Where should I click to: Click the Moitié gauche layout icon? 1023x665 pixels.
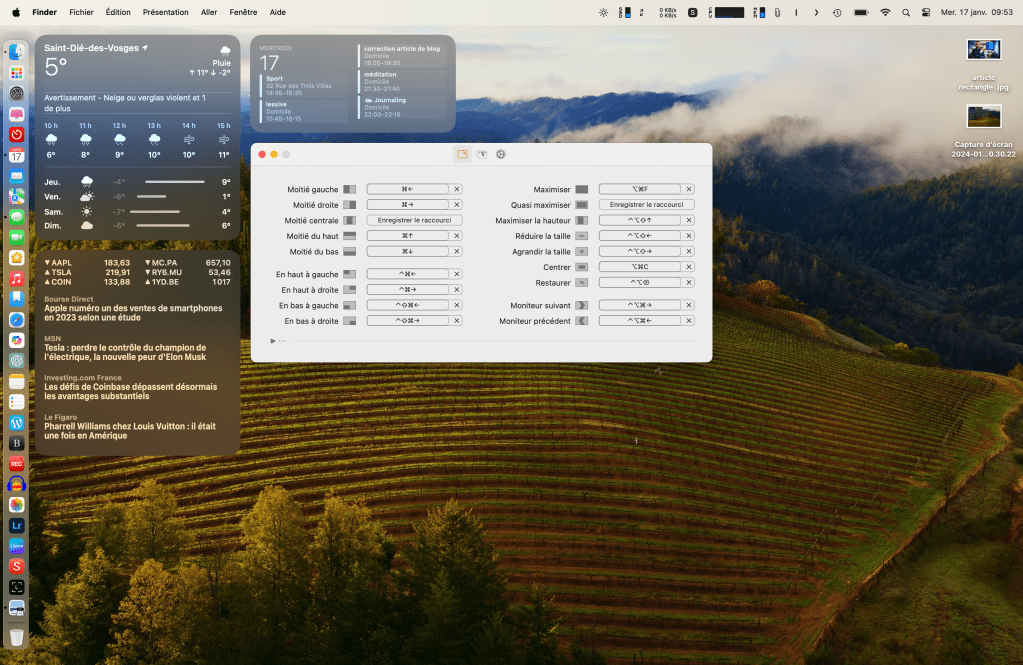click(x=349, y=189)
